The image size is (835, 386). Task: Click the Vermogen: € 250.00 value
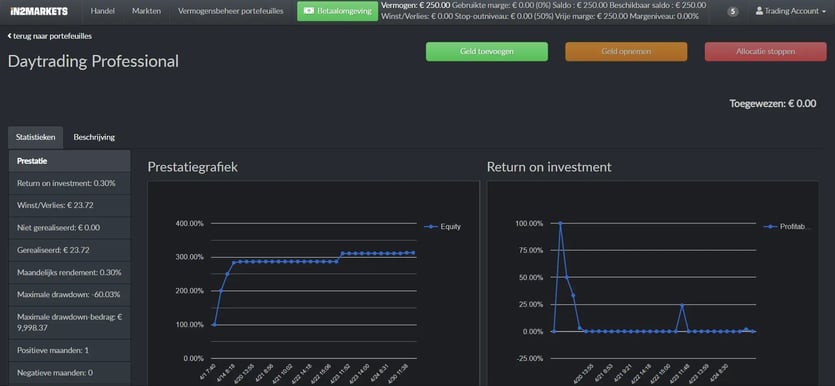tap(416, 5)
